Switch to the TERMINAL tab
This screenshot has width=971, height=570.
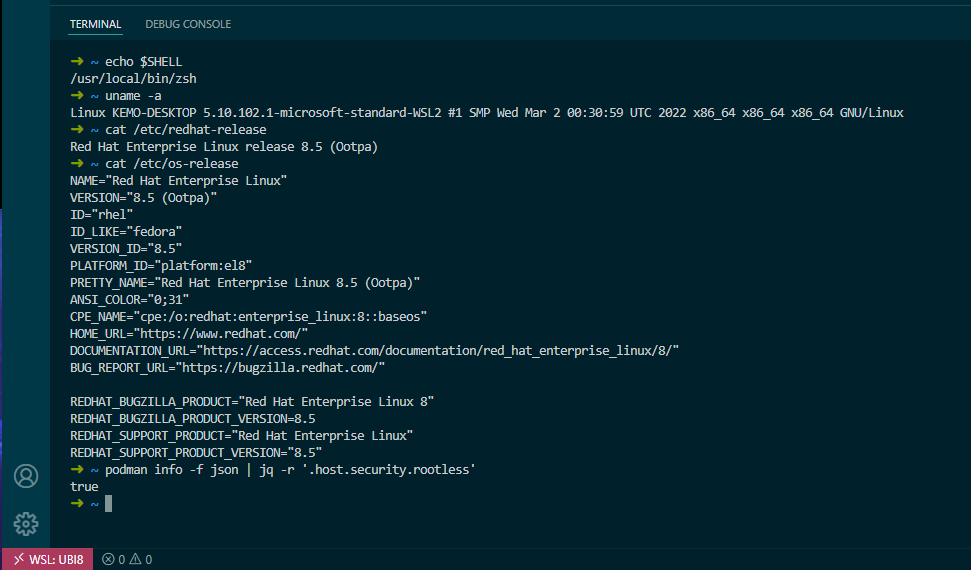point(95,23)
